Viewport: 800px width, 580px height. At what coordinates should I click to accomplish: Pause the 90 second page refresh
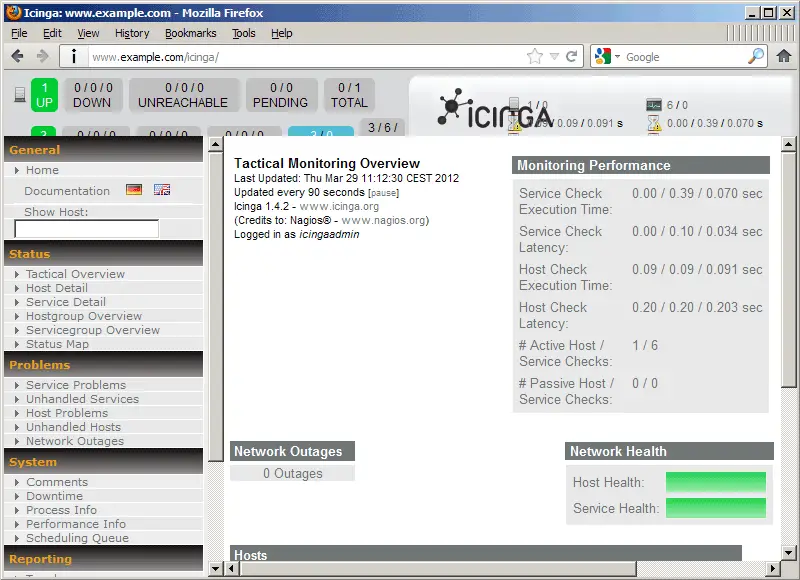point(383,192)
